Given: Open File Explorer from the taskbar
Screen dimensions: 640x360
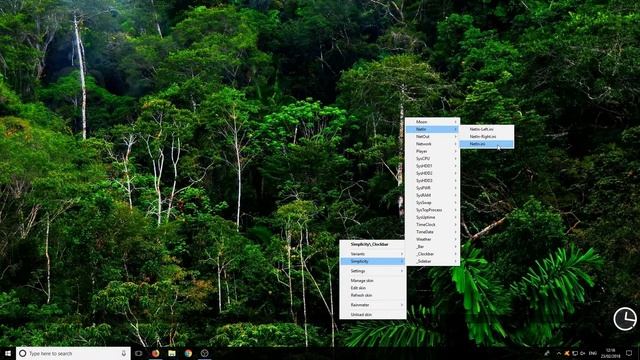Looking at the screenshot, I should pos(172,353).
